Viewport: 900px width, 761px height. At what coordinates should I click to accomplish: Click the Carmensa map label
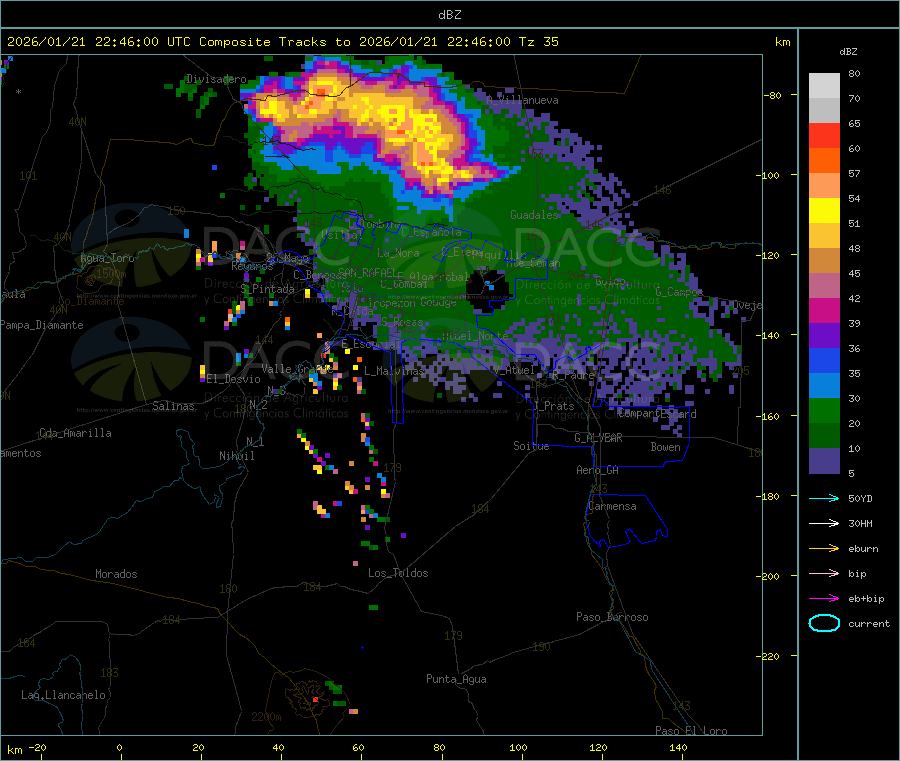tap(612, 506)
